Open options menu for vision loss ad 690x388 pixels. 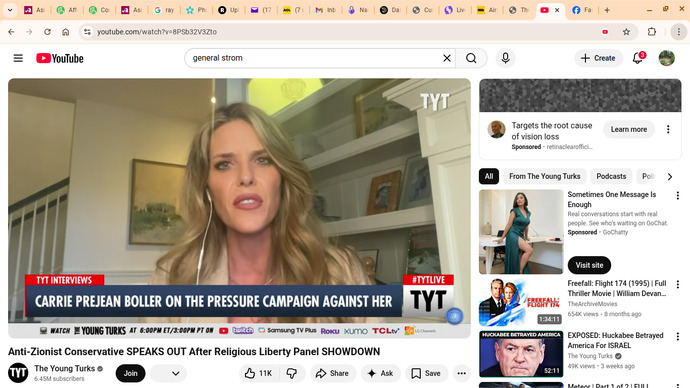pyautogui.click(x=668, y=129)
